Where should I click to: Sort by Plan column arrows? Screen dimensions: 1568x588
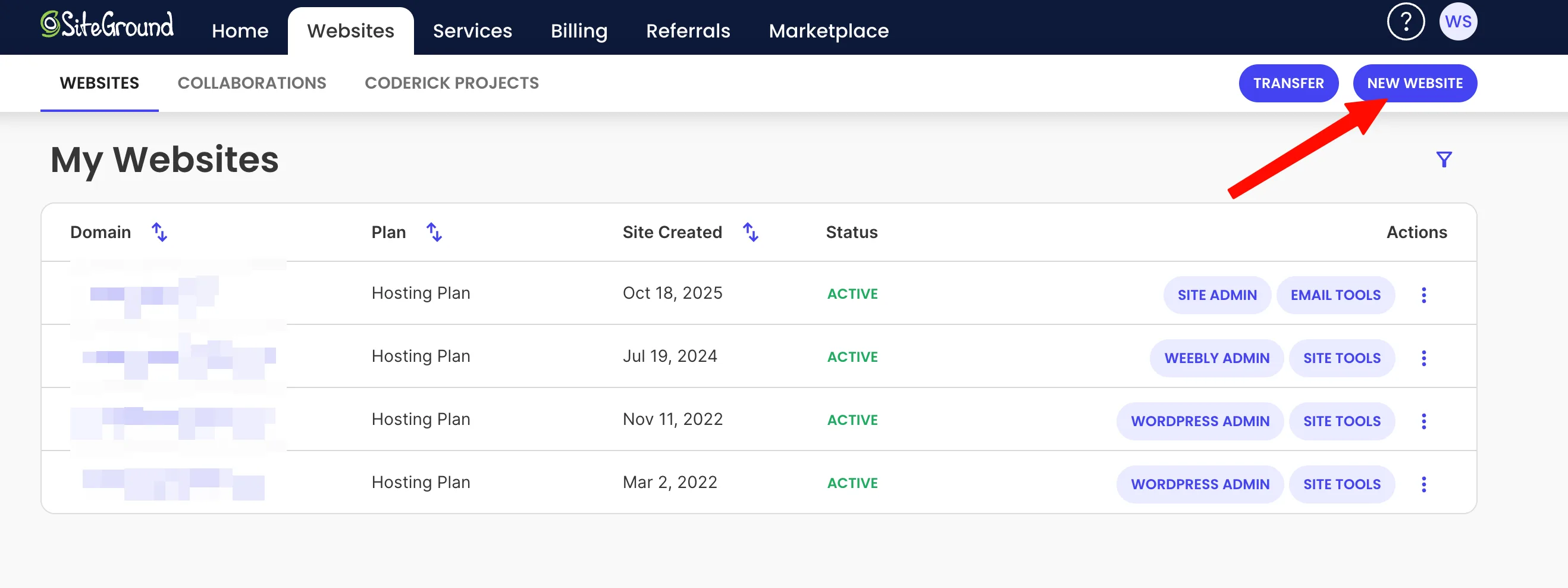(434, 232)
